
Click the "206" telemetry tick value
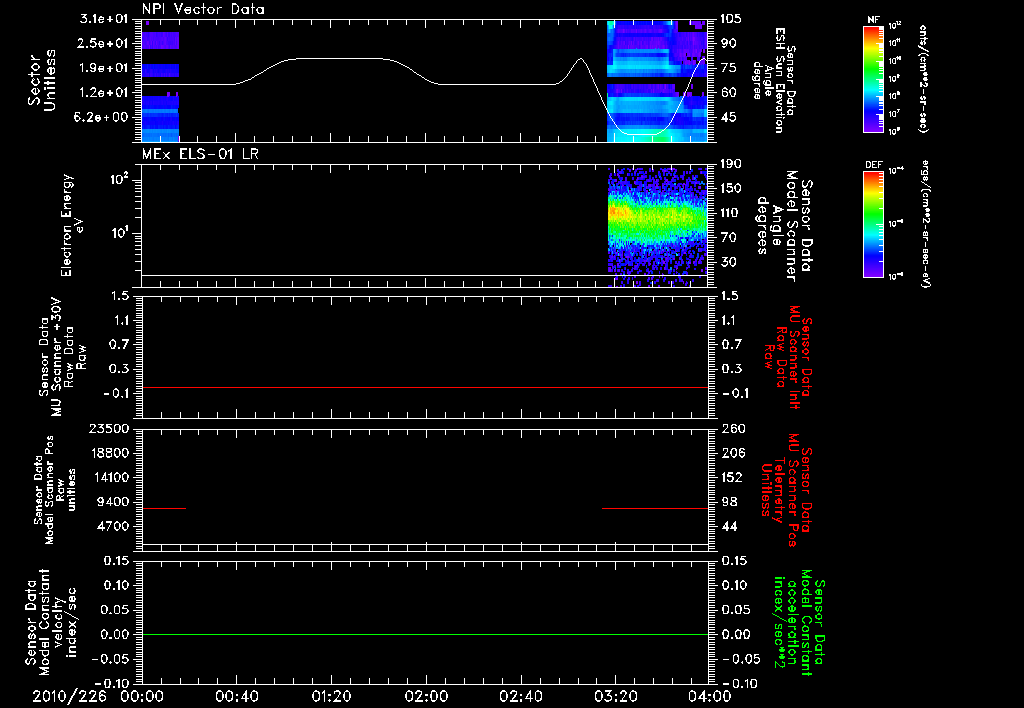(733, 453)
